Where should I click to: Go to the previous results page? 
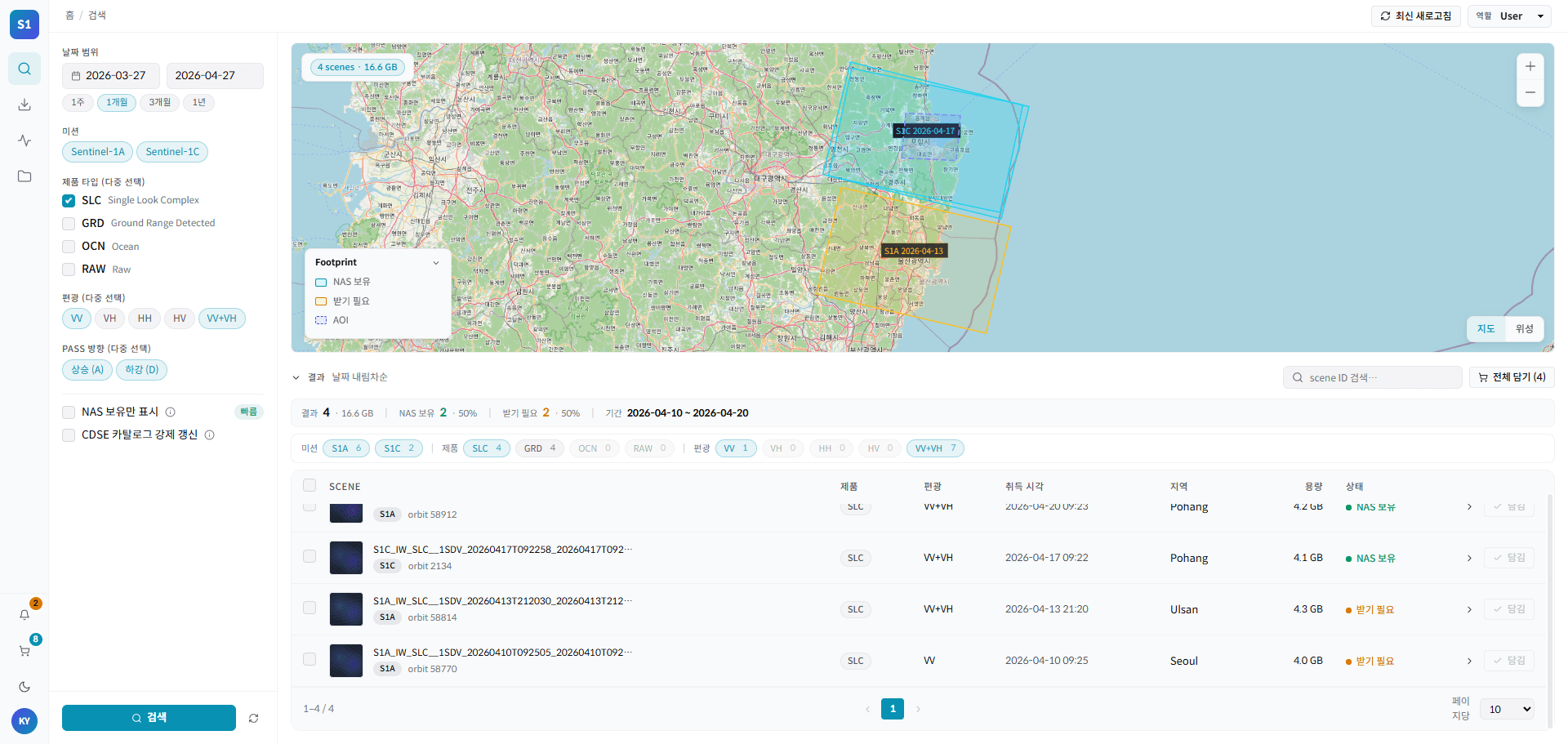(867, 709)
